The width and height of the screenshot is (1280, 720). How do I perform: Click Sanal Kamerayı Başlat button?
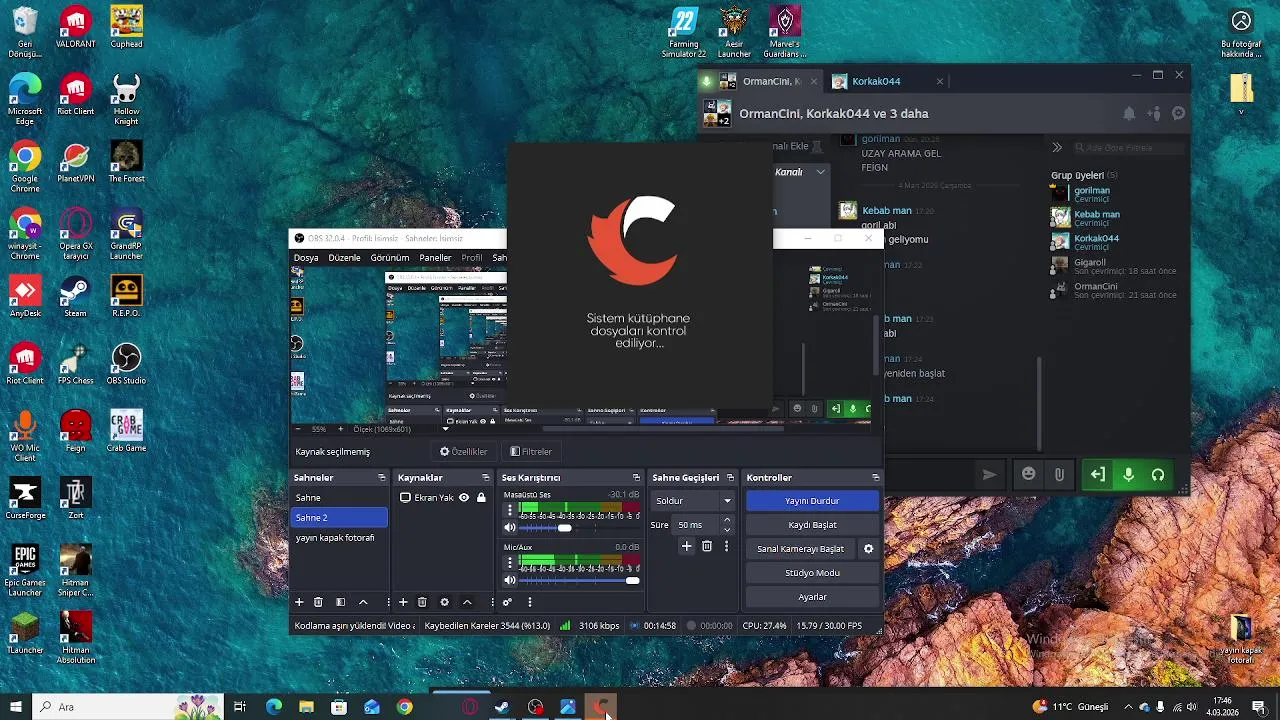tap(800, 549)
